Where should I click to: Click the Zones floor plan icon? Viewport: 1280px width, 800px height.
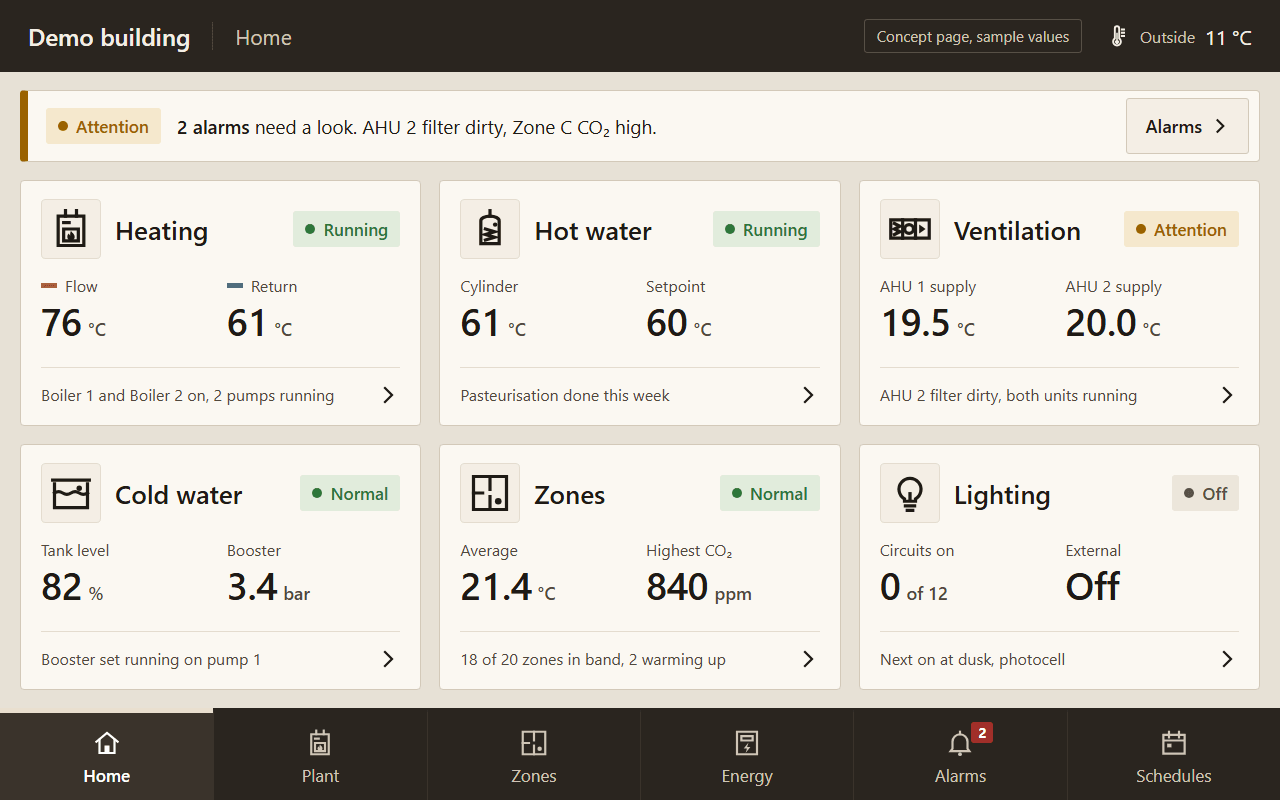click(490, 493)
